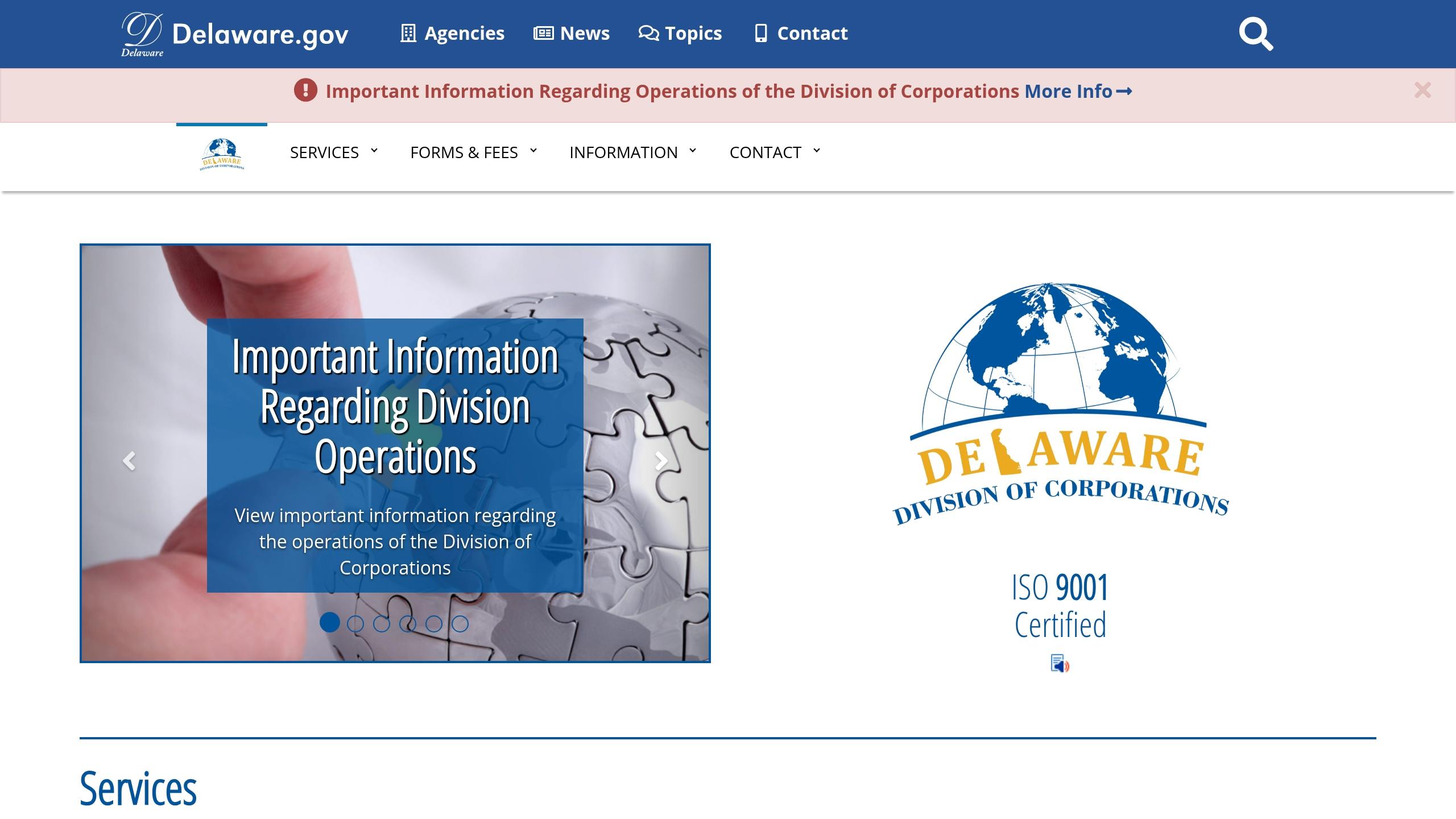This screenshot has width=1456, height=819.
Task: Open the Agencies page via its building icon
Action: (x=407, y=34)
